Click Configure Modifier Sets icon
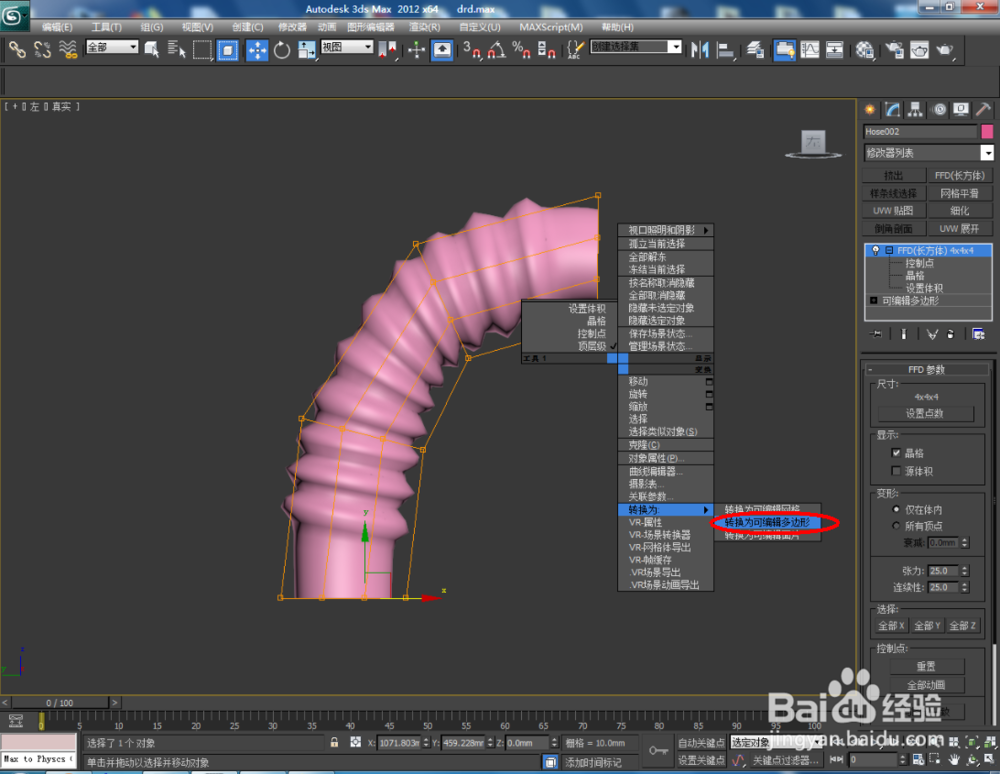The height and width of the screenshot is (774, 1000). (978, 334)
